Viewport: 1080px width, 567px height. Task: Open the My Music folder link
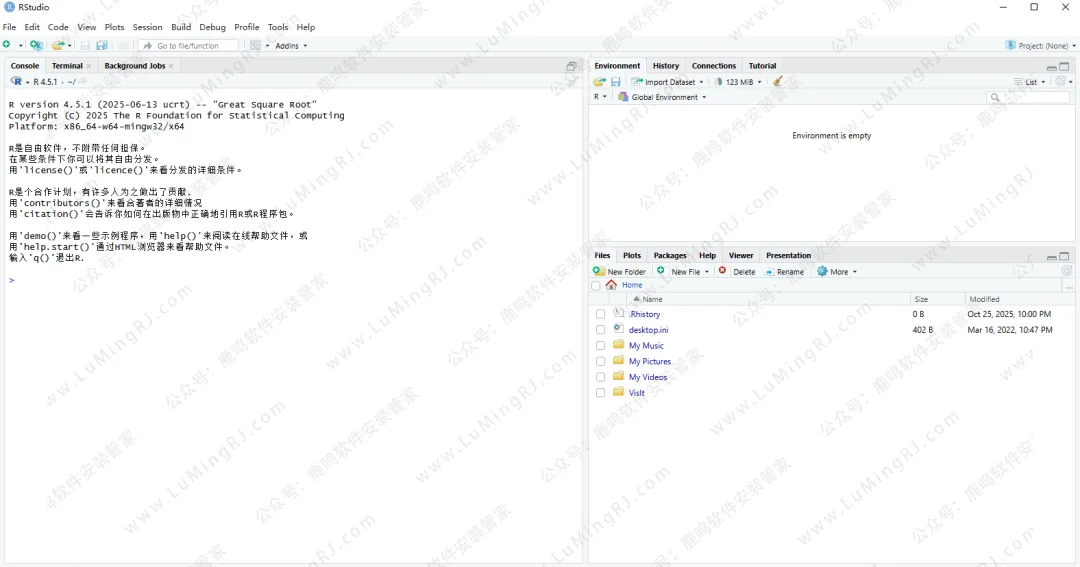[x=646, y=346]
